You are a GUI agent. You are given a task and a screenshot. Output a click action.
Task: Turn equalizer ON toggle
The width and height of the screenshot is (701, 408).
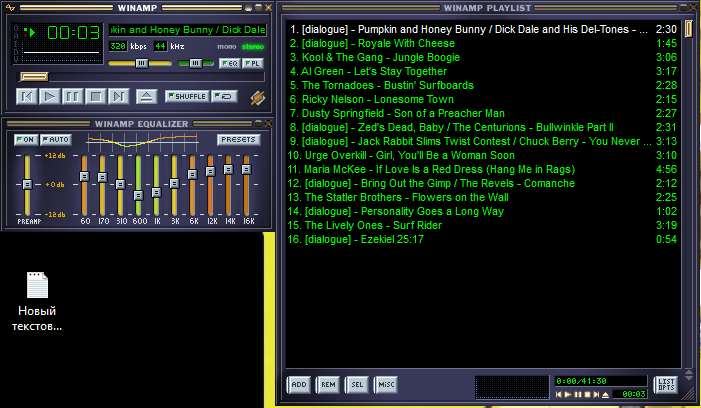(26, 140)
